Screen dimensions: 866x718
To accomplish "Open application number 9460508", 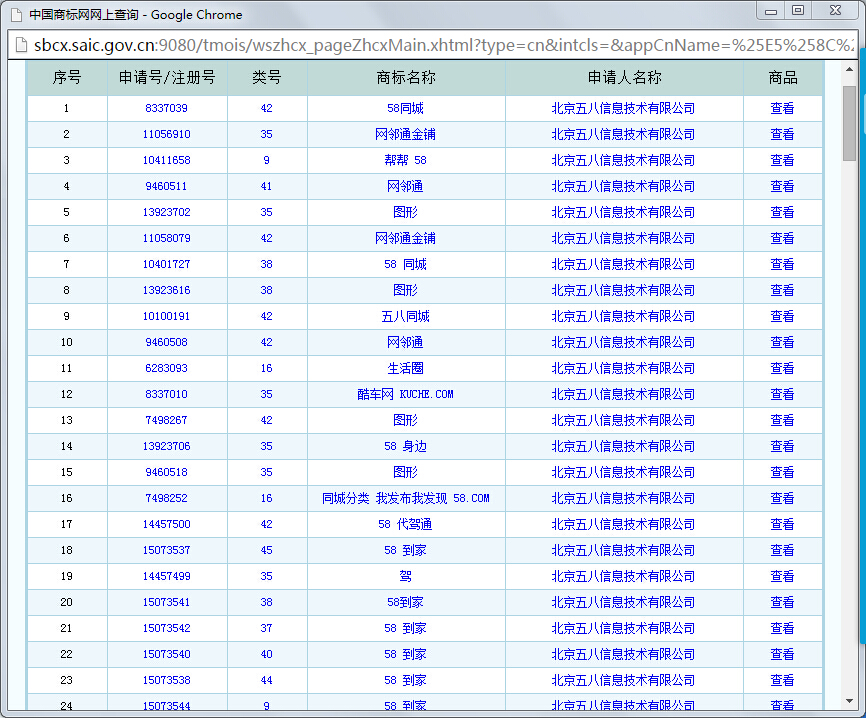I will [x=166, y=342].
